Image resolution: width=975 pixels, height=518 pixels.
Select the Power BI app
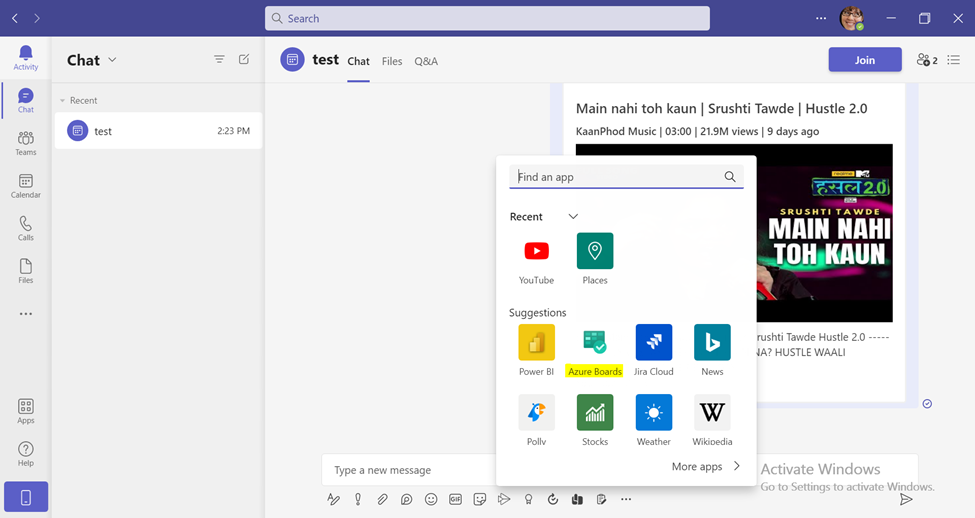click(x=537, y=351)
